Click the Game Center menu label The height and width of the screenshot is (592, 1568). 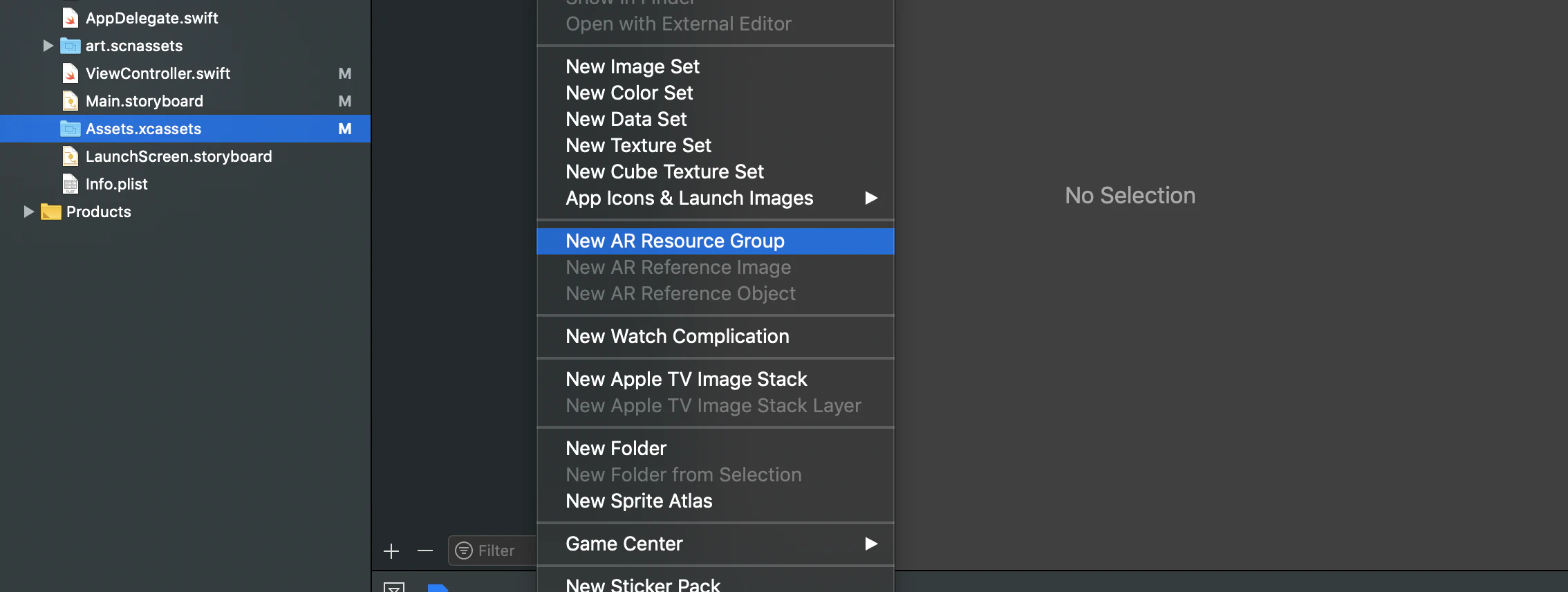pos(624,544)
